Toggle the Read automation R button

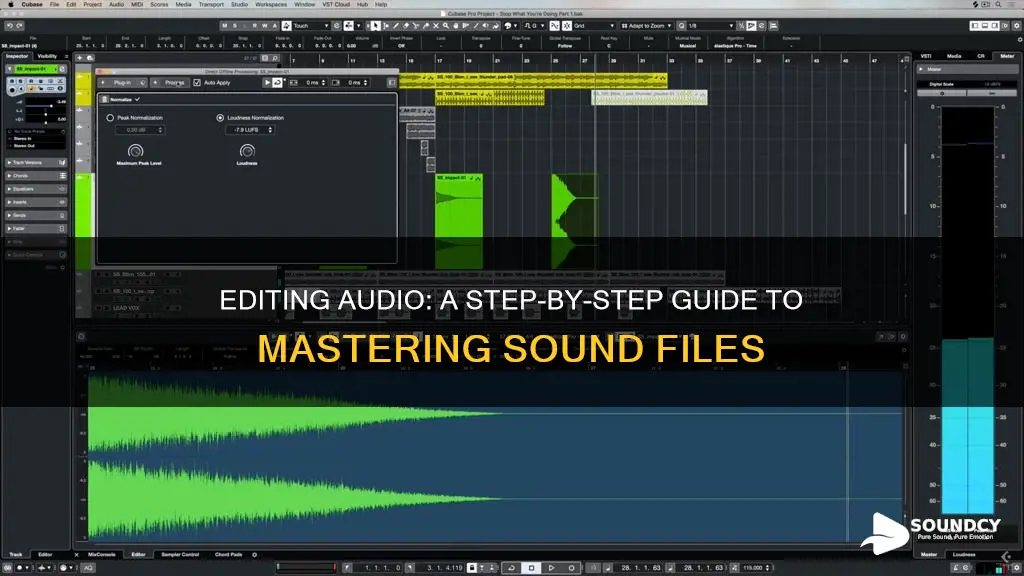tap(255, 25)
